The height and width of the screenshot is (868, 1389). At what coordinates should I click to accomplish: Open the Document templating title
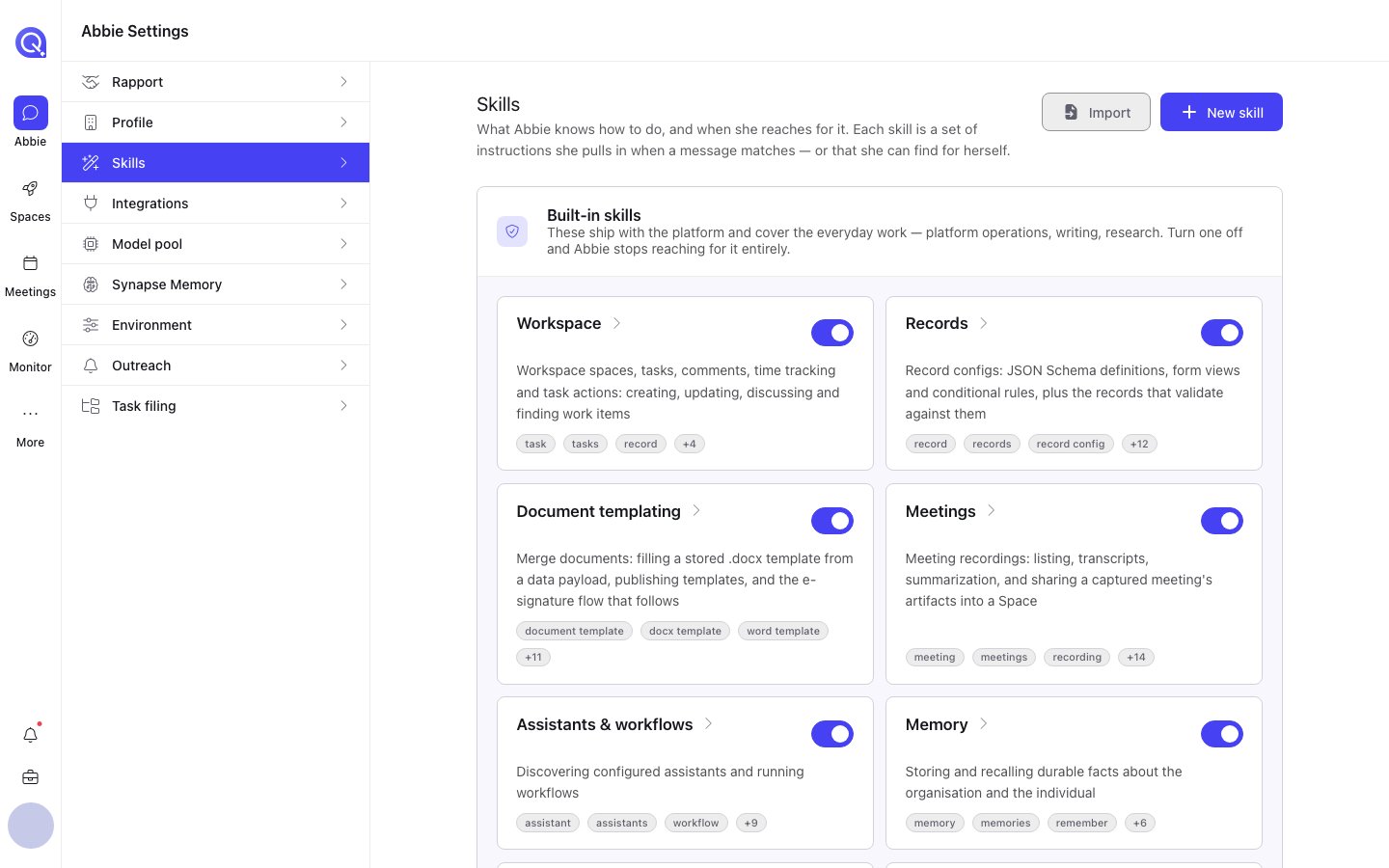pos(598,511)
